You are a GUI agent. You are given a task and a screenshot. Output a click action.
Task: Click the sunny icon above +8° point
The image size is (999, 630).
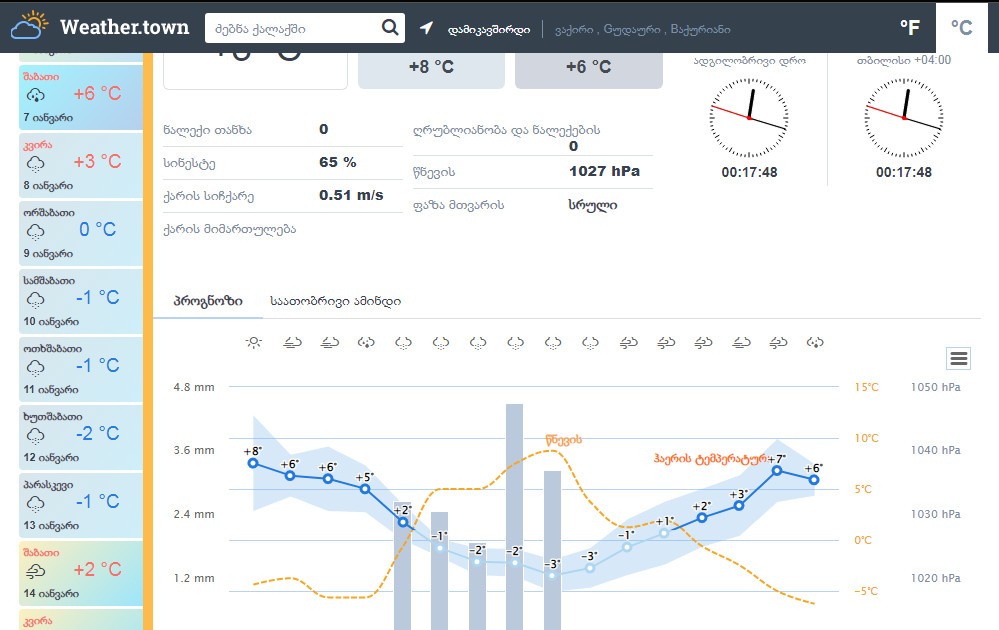pyautogui.click(x=254, y=343)
